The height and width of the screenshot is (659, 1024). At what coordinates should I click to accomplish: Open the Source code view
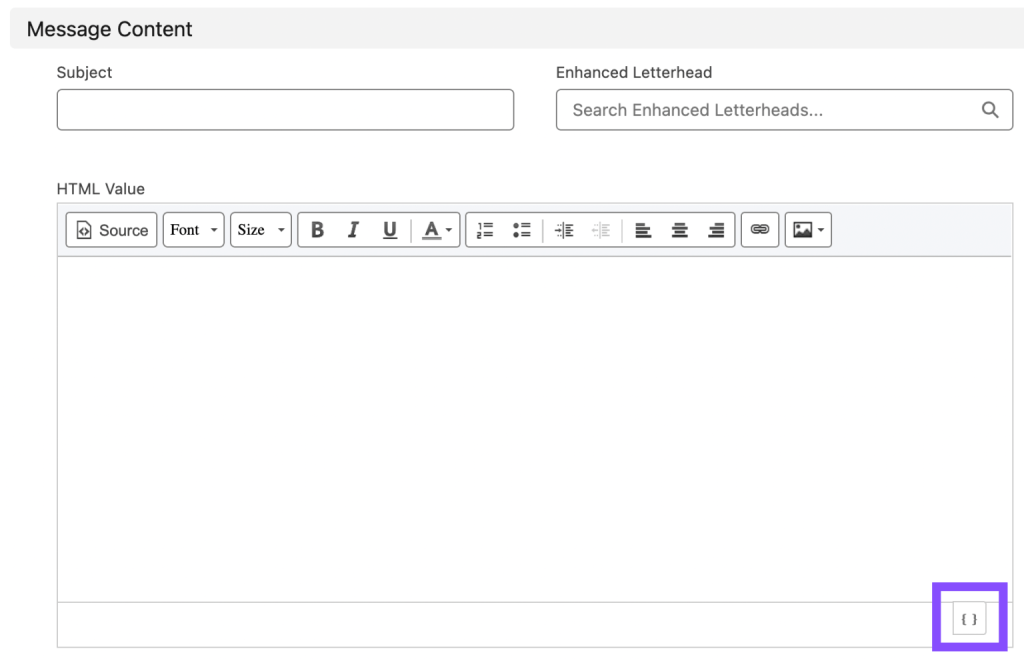click(x=110, y=229)
